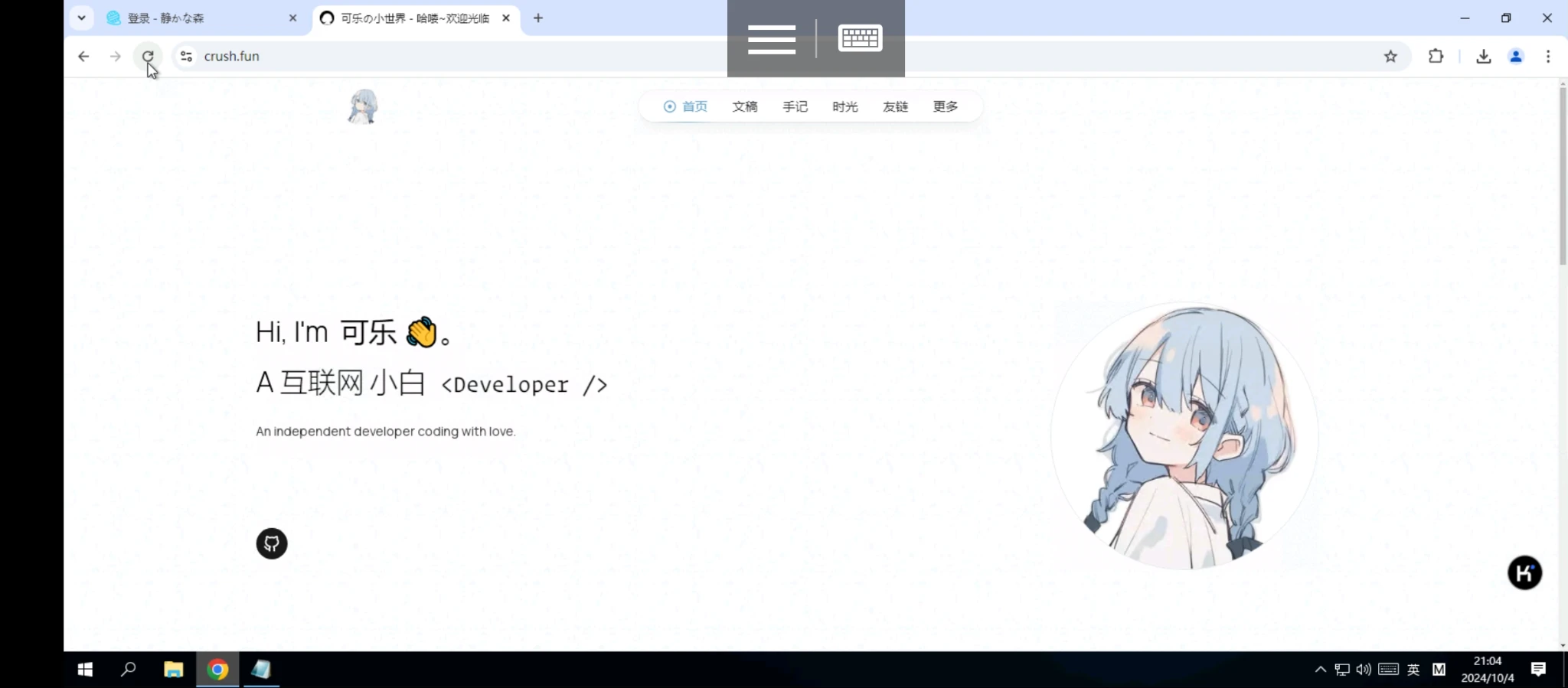
Task: Toggle the IME language indicator 英
Action: (1413, 670)
